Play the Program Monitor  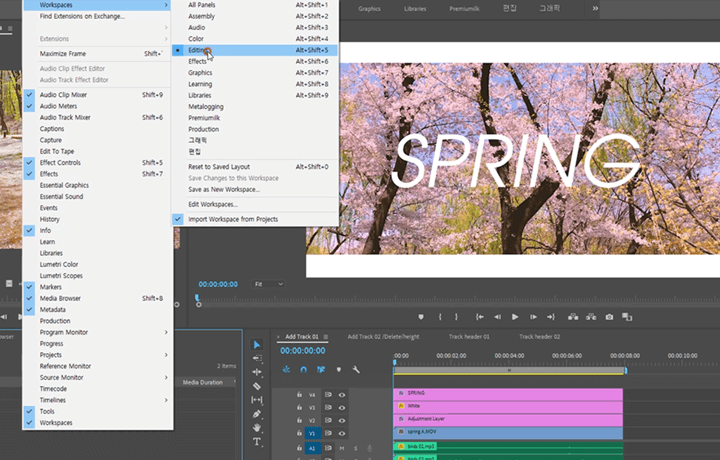click(x=515, y=317)
